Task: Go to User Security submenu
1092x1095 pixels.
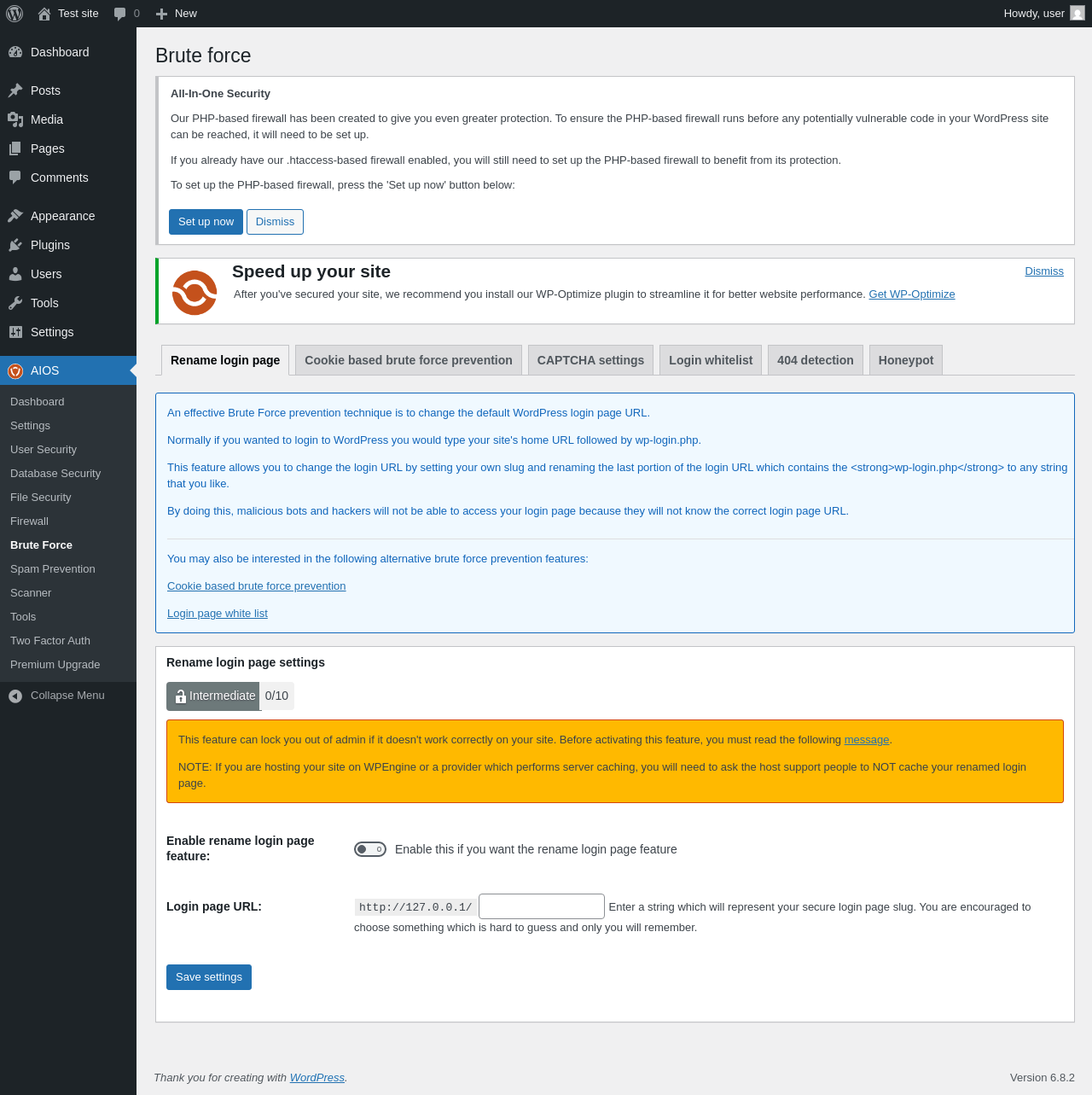Action: (x=68, y=450)
